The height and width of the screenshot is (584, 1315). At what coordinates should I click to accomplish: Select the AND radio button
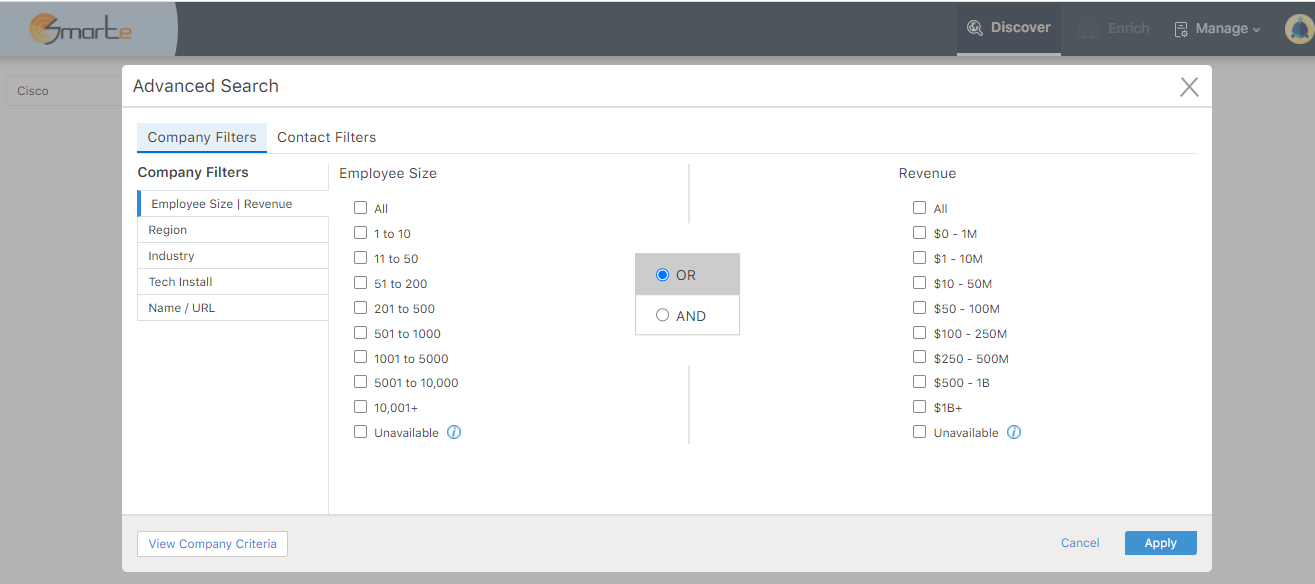(662, 315)
